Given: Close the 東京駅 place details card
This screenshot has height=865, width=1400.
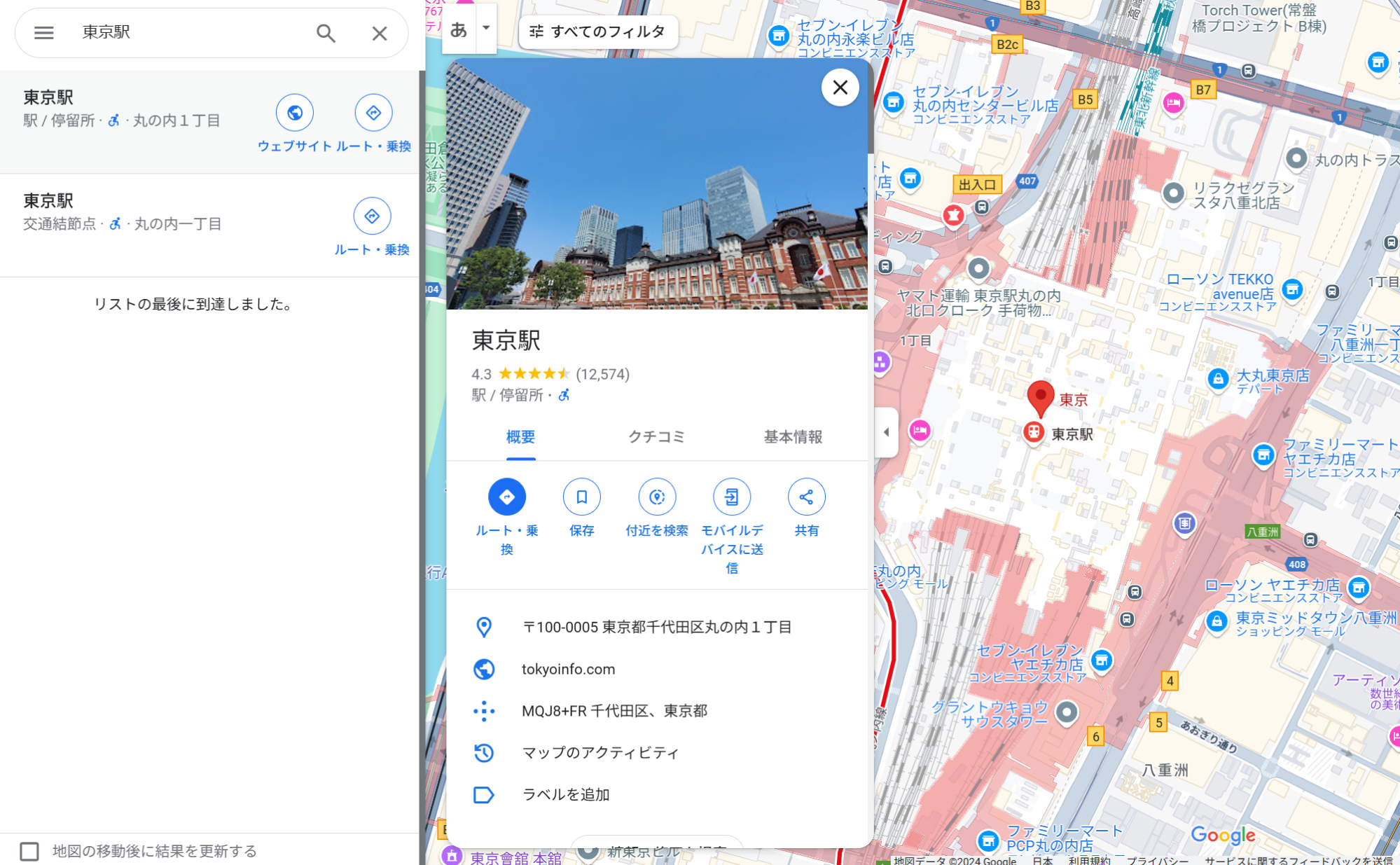Looking at the screenshot, I should pos(840,88).
